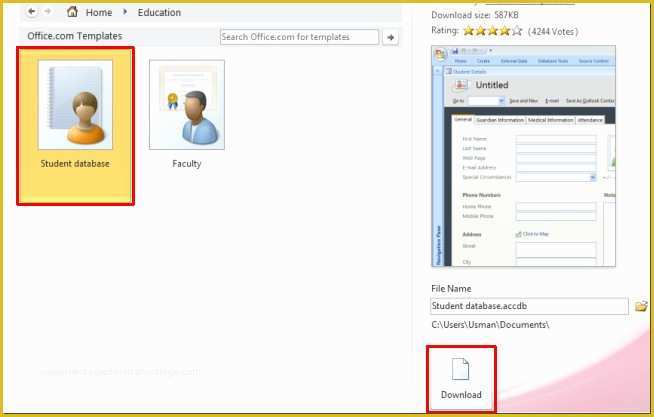
Task: Click the Faculty caption text
Action: [x=187, y=163]
